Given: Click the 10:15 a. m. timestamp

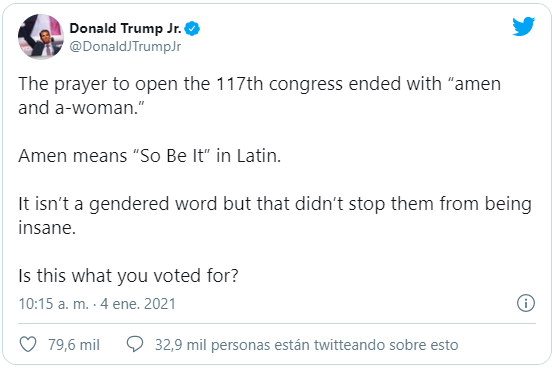Looking at the screenshot, I should click(x=54, y=304).
